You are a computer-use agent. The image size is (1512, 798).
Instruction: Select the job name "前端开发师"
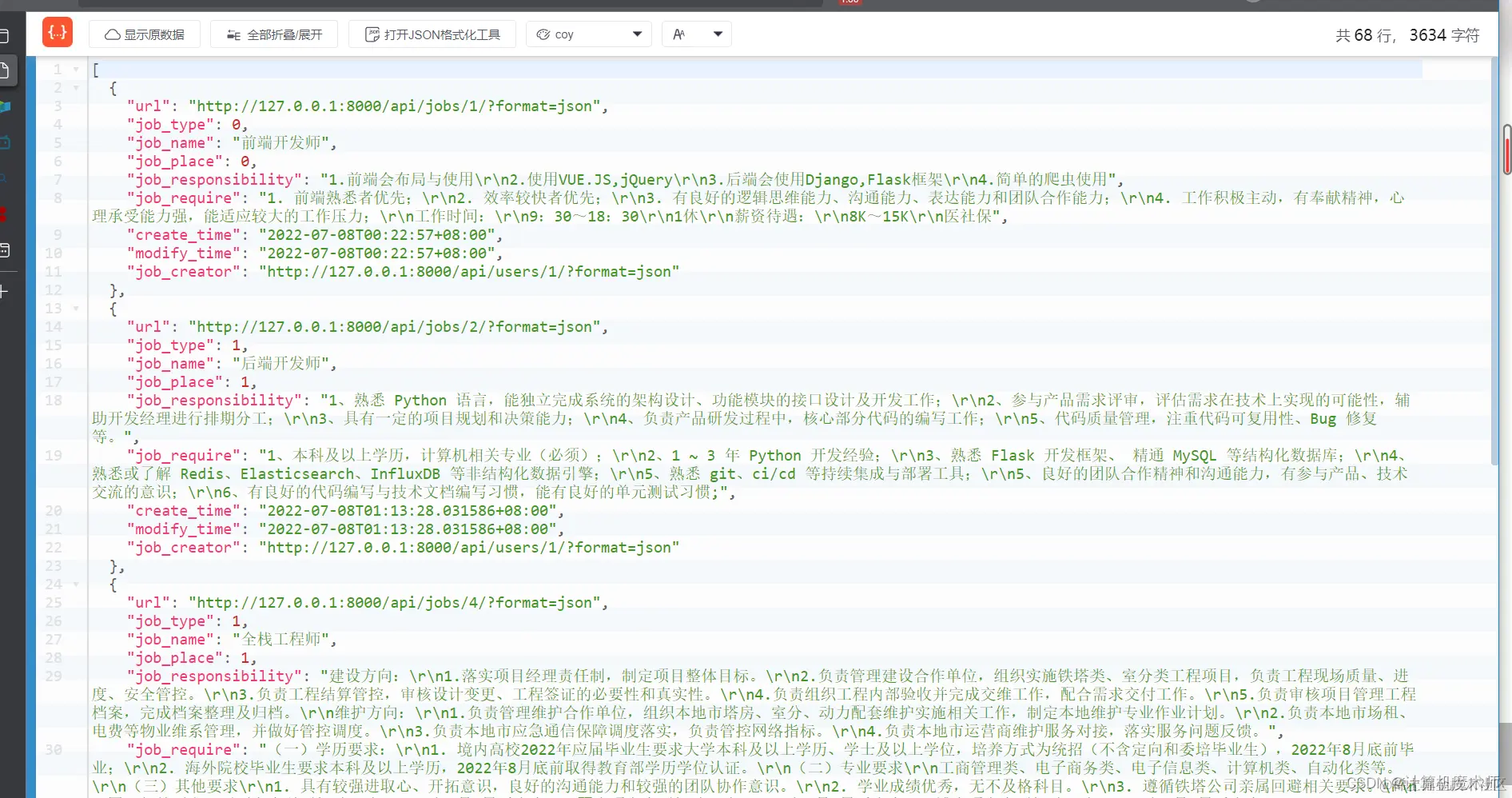pyautogui.click(x=281, y=143)
